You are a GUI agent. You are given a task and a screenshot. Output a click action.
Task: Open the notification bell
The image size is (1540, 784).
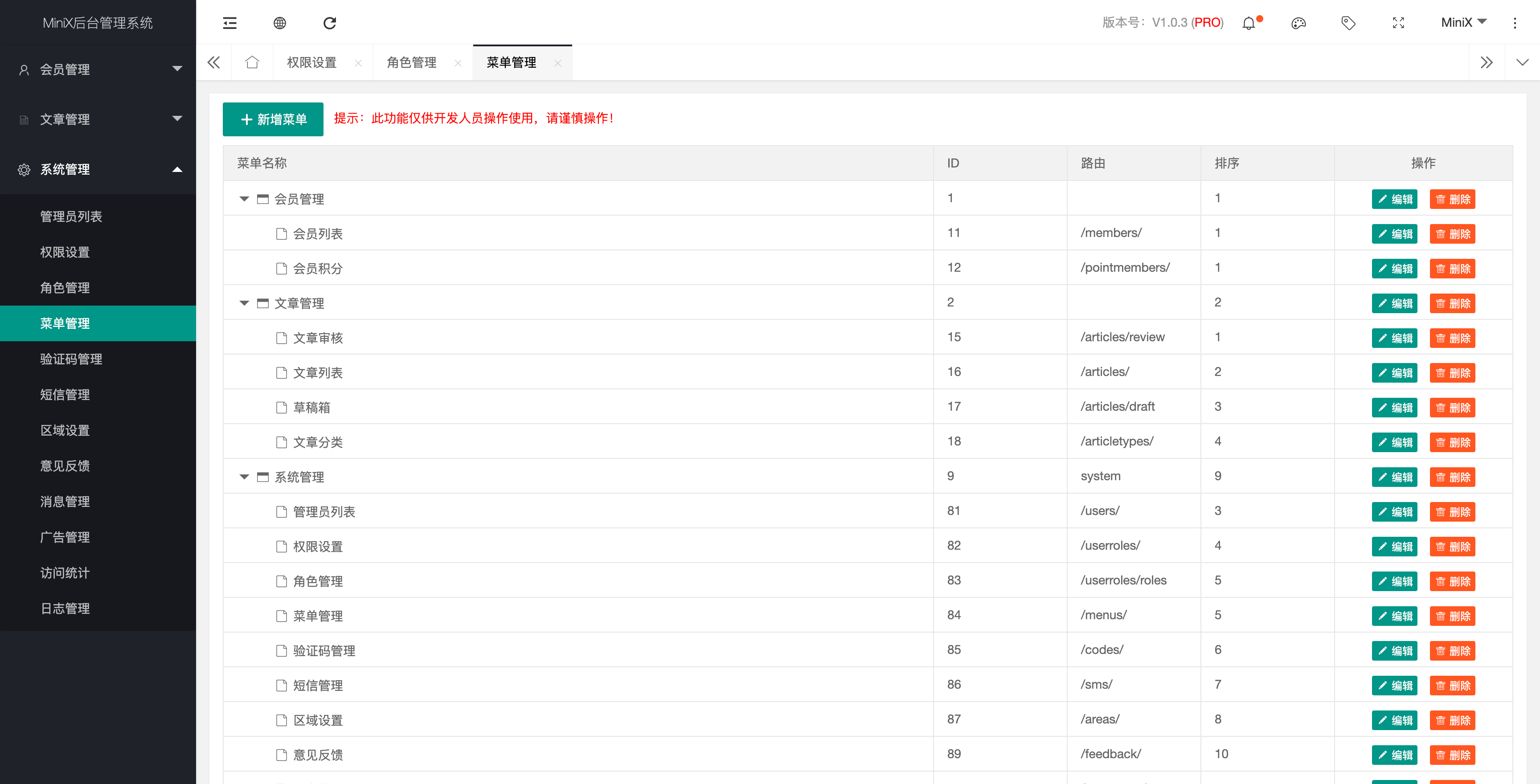[1249, 23]
